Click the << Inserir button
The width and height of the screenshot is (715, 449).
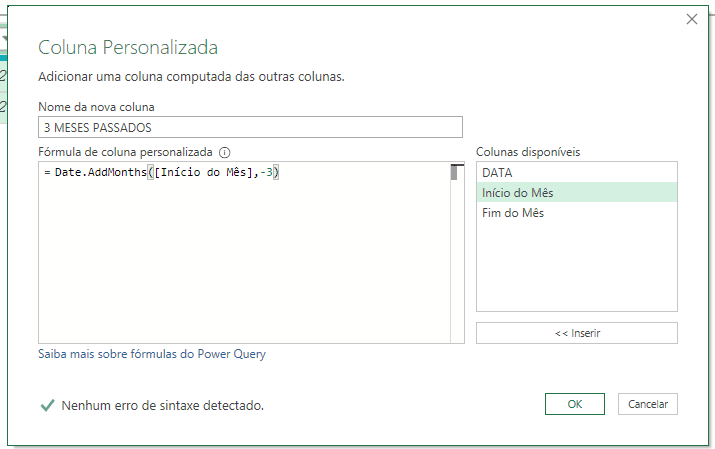pyautogui.click(x=577, y=333)
